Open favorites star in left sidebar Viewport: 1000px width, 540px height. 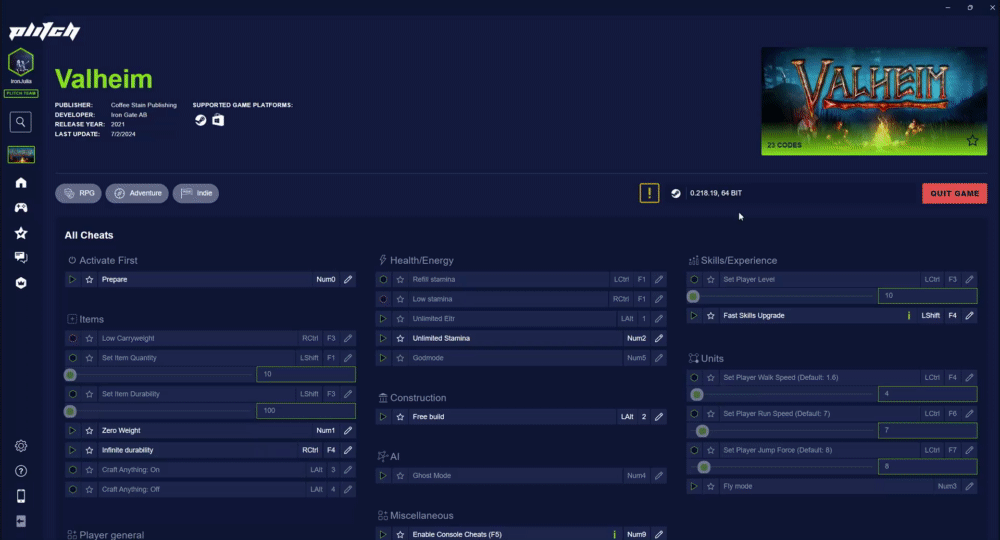21,233
